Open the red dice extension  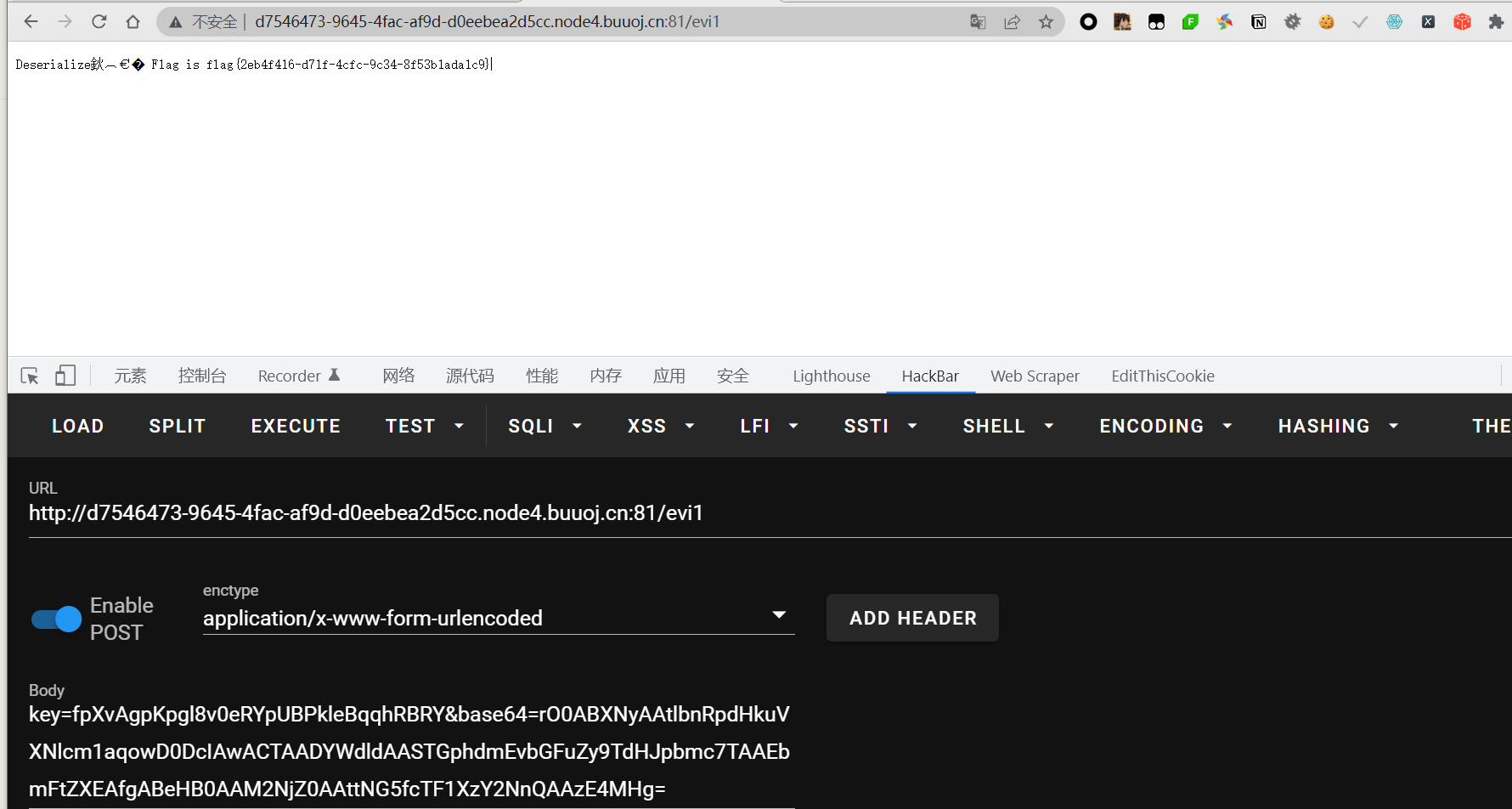(x=1462, y=22)
